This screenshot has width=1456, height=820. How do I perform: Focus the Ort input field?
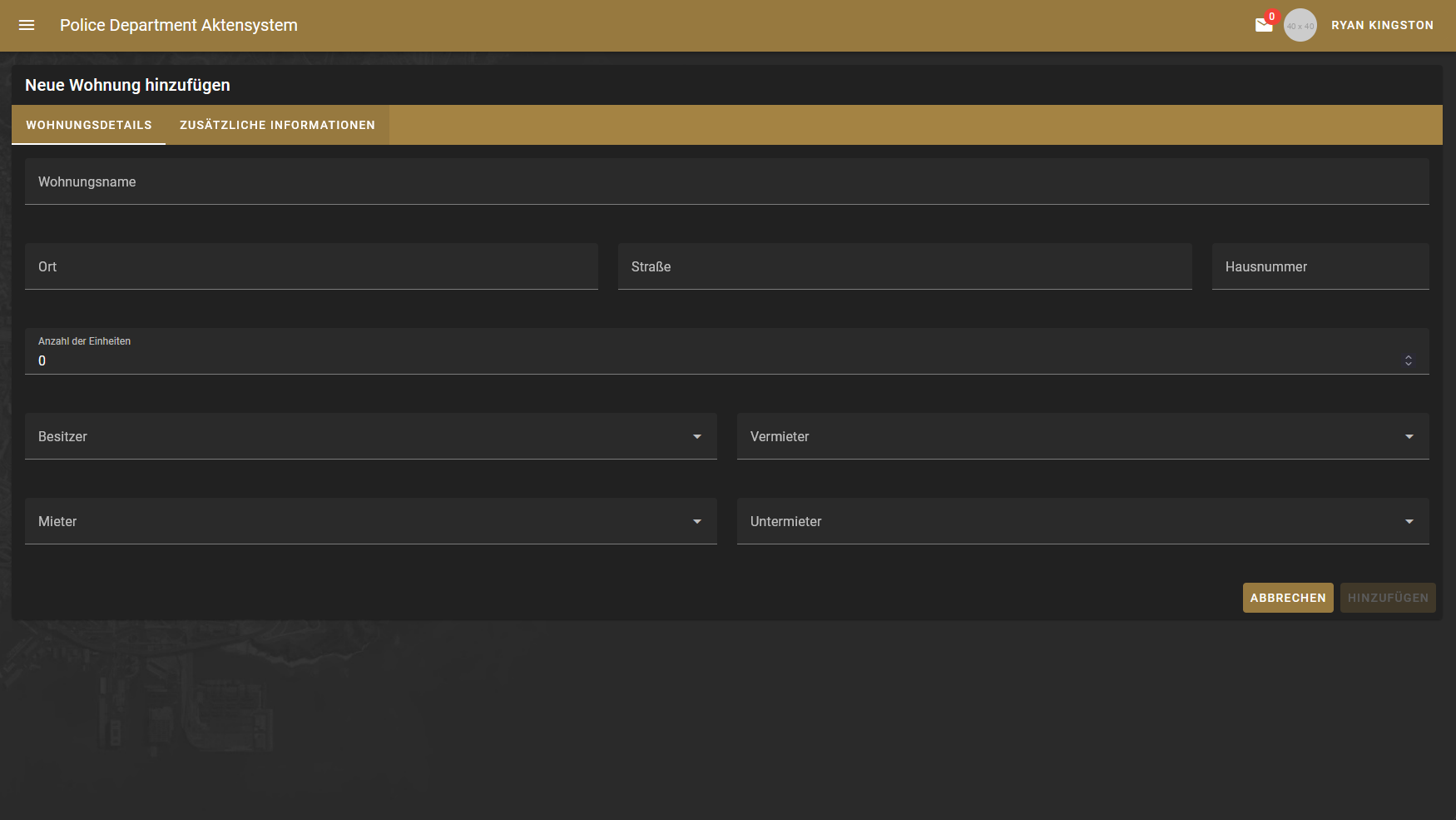pos(311,266)
